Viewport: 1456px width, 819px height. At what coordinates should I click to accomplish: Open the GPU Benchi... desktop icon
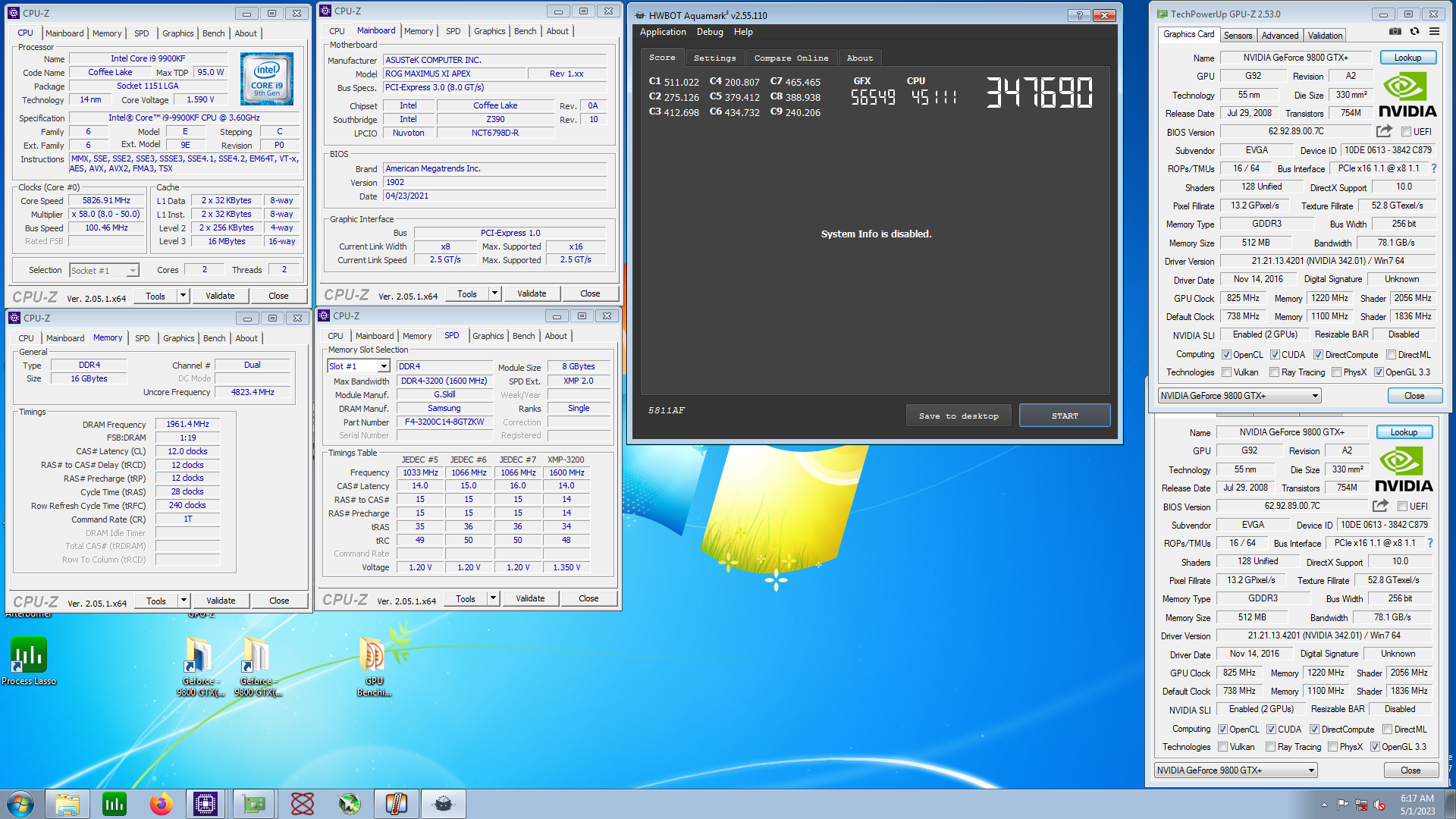(374, 667)
